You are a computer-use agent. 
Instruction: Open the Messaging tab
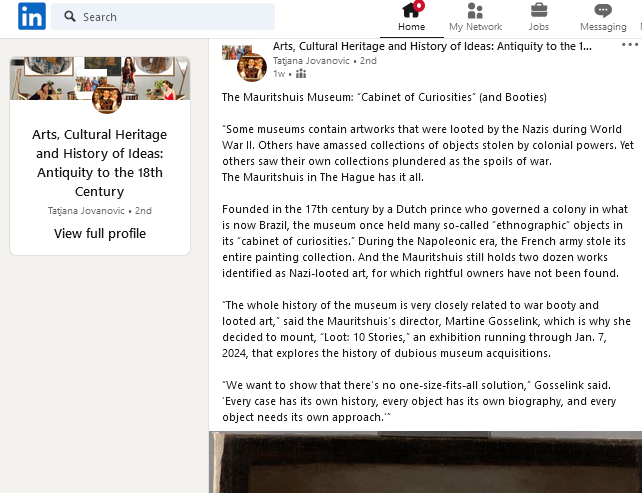pos(603,17)
